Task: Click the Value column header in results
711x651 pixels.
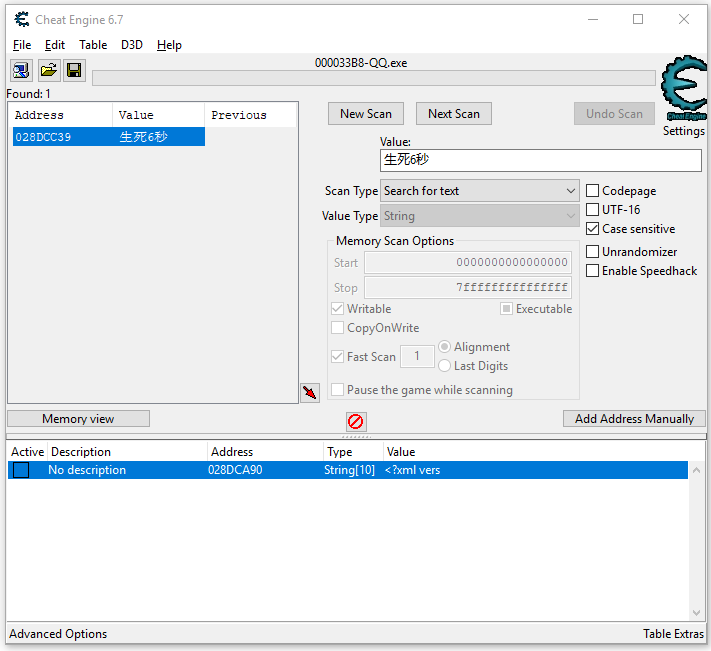Action: [x=159, y=115]
